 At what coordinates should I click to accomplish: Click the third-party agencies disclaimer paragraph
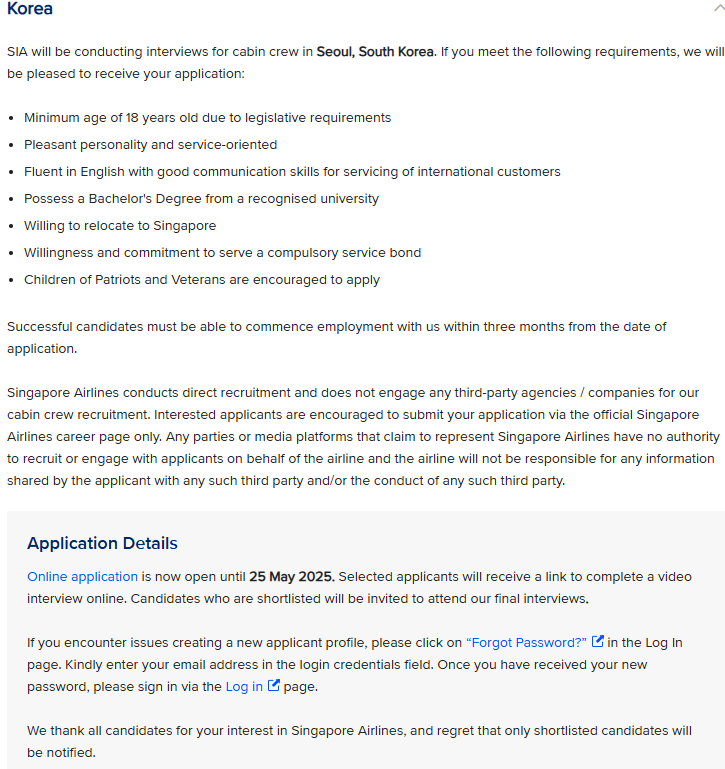362,437
